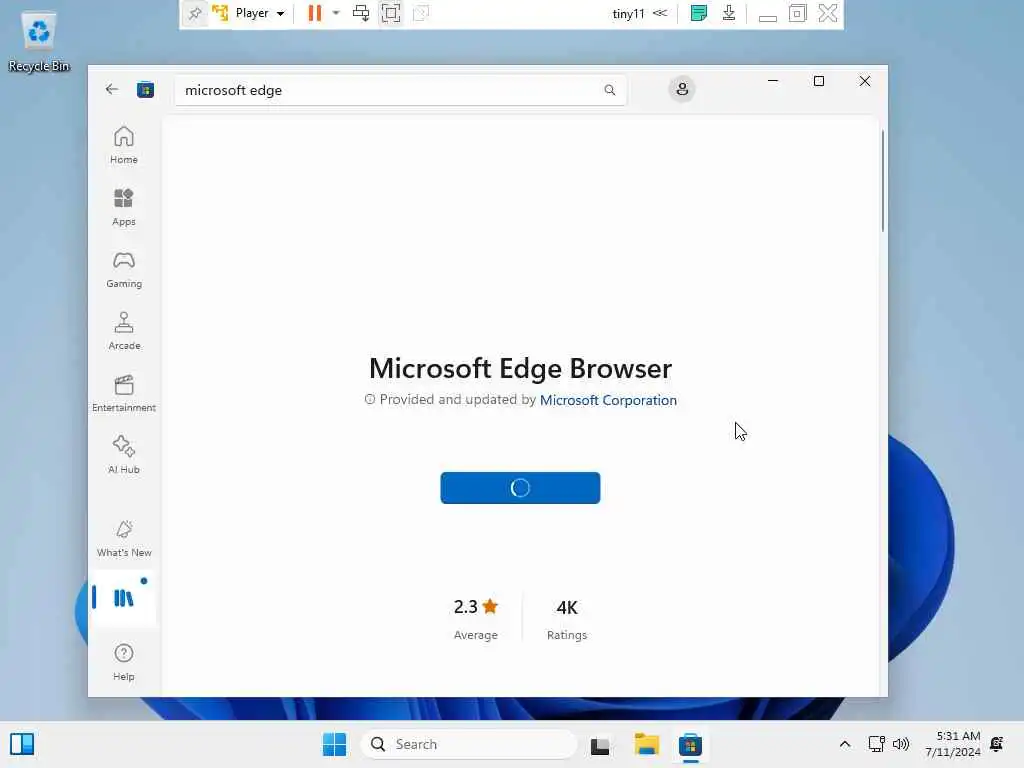This screenshot has height=768, width=1024.
Task: Open the Library icon in sidebar
Action: pos(123,598)
